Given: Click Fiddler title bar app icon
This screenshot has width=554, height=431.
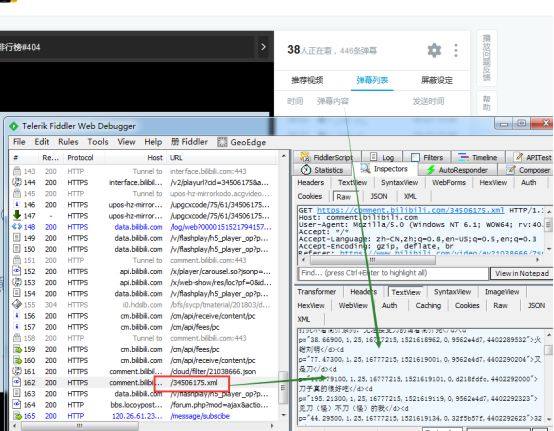Looking at the screenshot, I should click(14, 126).
